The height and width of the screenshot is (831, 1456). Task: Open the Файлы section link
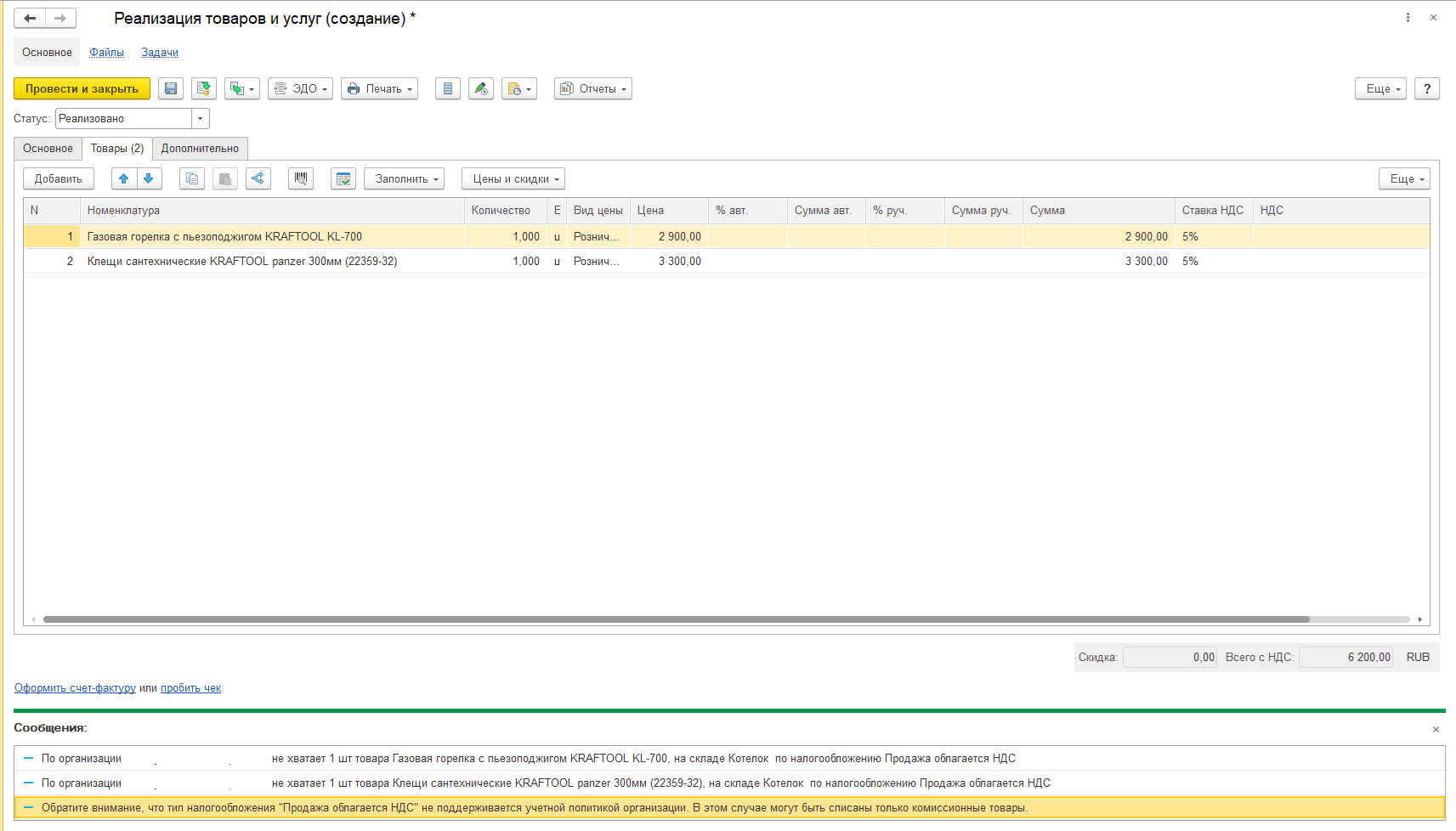(x=107, y=52)
